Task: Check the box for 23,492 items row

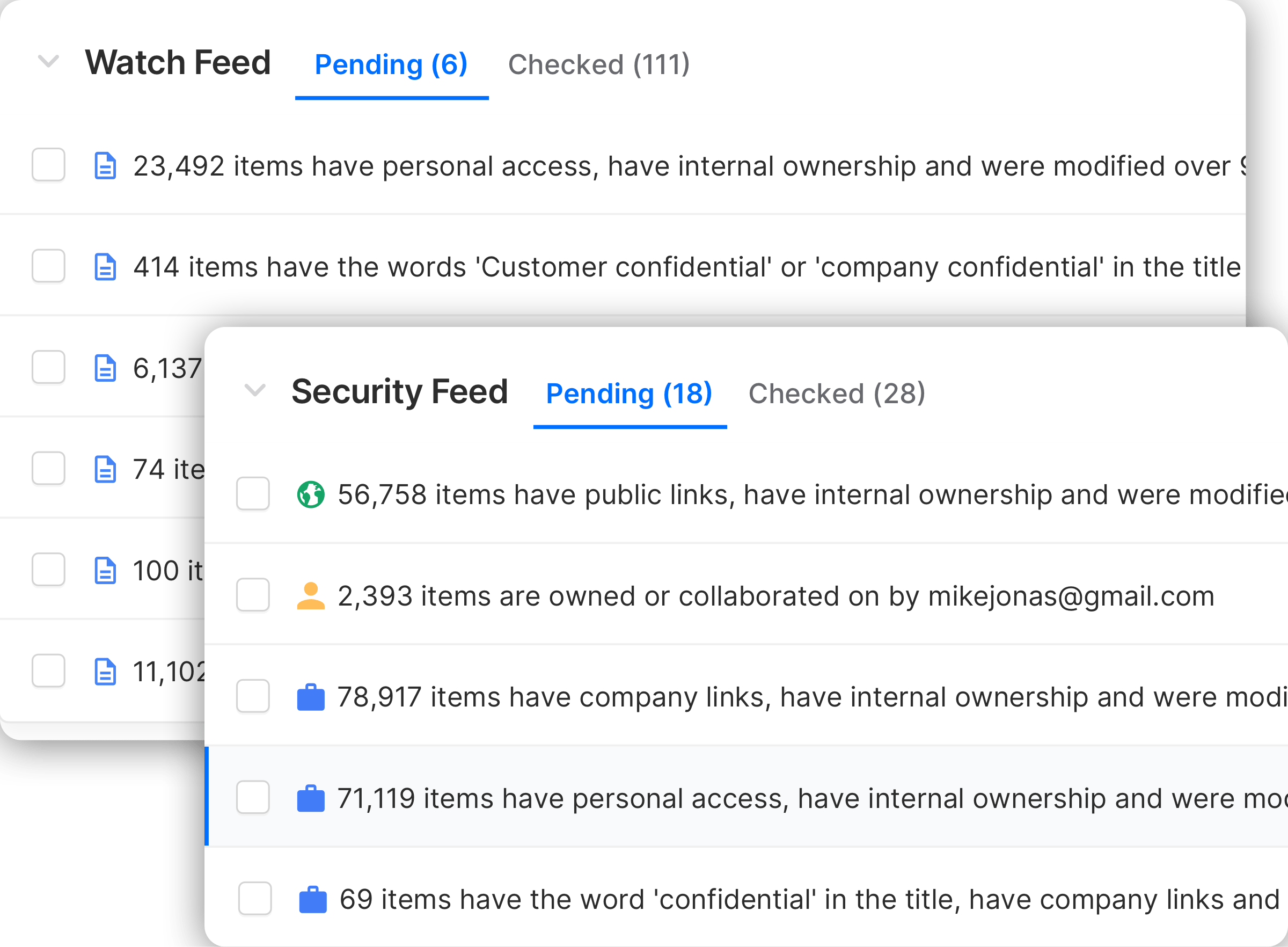Action: [49, 165]
